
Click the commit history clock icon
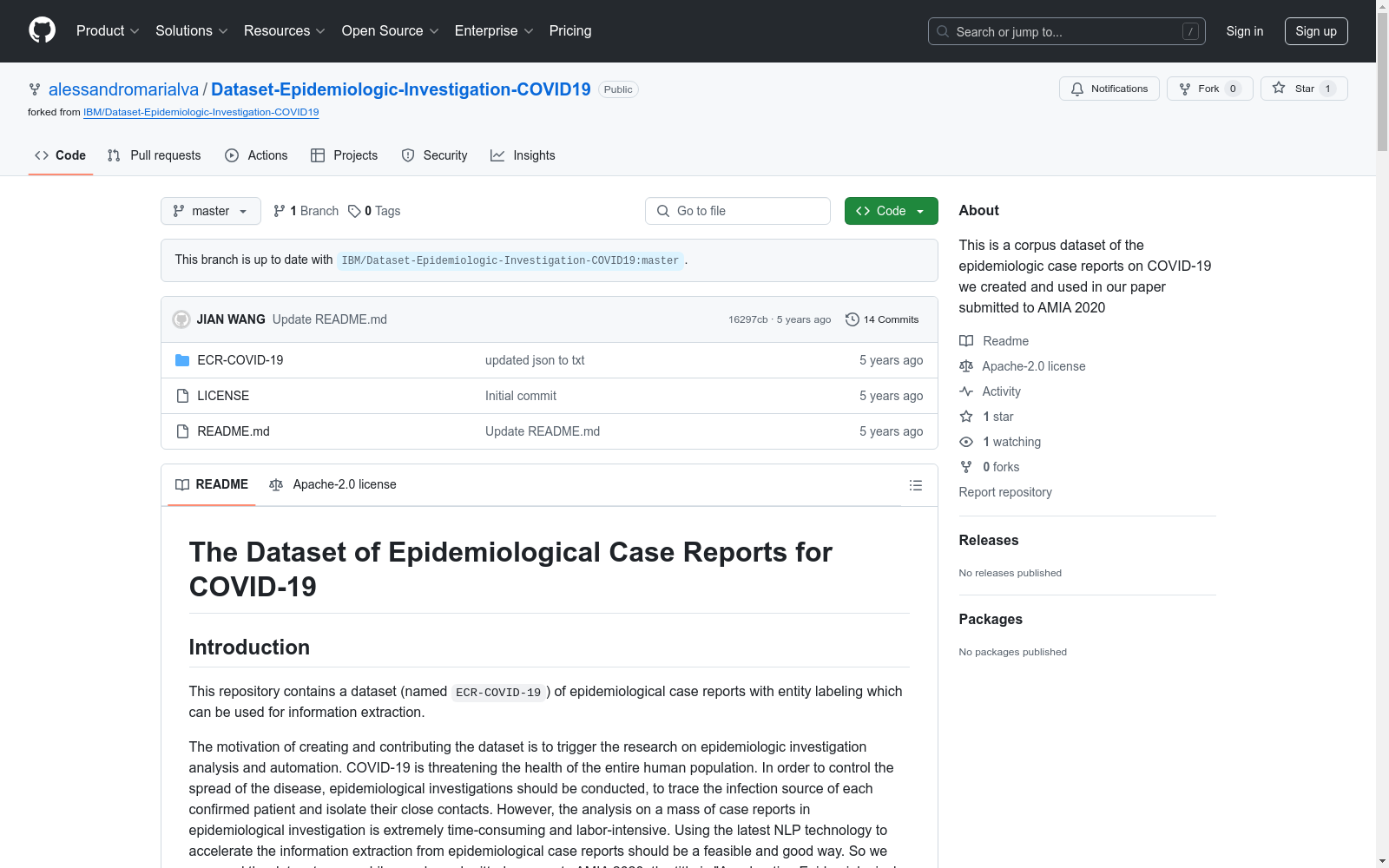coord(852,319)
